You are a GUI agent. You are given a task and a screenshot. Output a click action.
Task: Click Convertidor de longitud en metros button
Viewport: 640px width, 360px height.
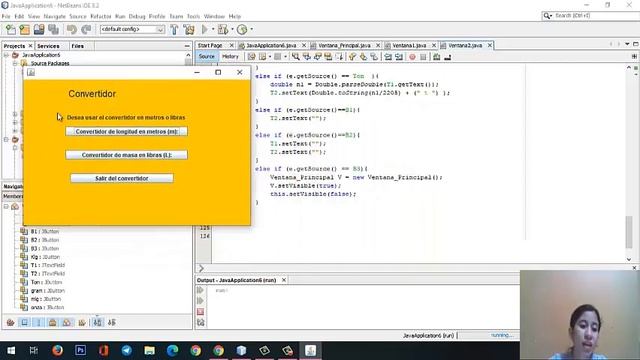(127, 131)
